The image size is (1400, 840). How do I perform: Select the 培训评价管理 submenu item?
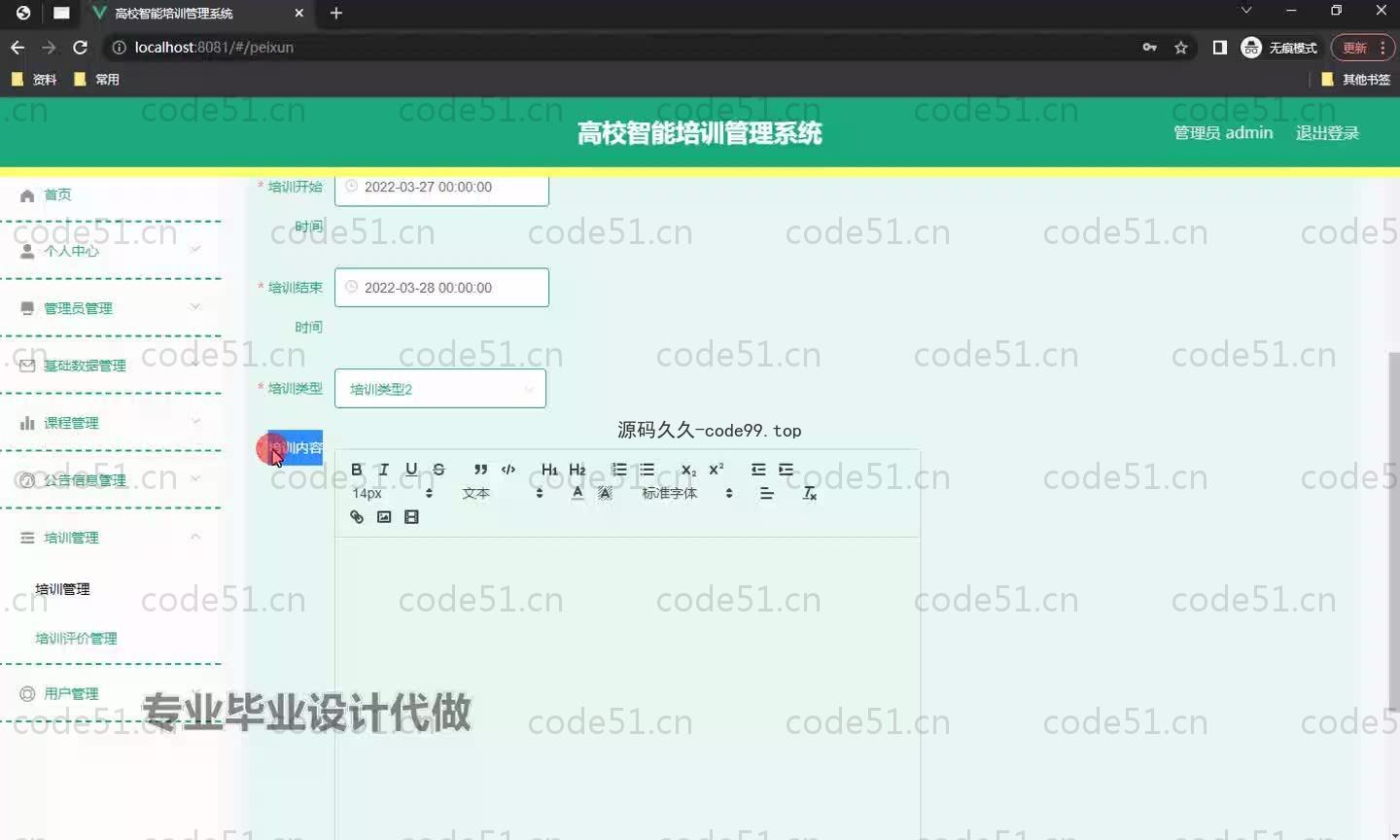76,639
